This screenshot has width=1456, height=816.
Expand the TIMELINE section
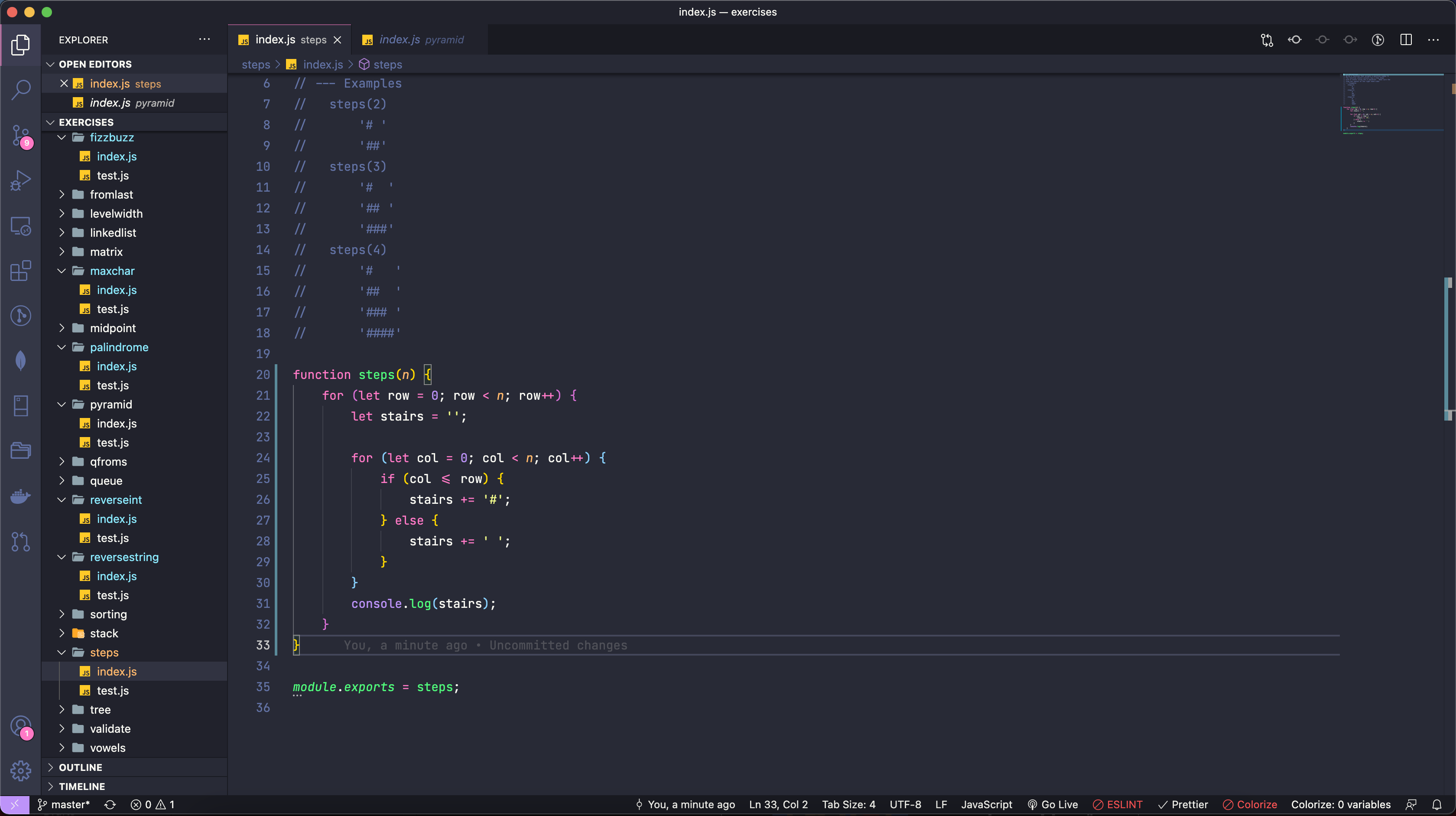(134, 787)
